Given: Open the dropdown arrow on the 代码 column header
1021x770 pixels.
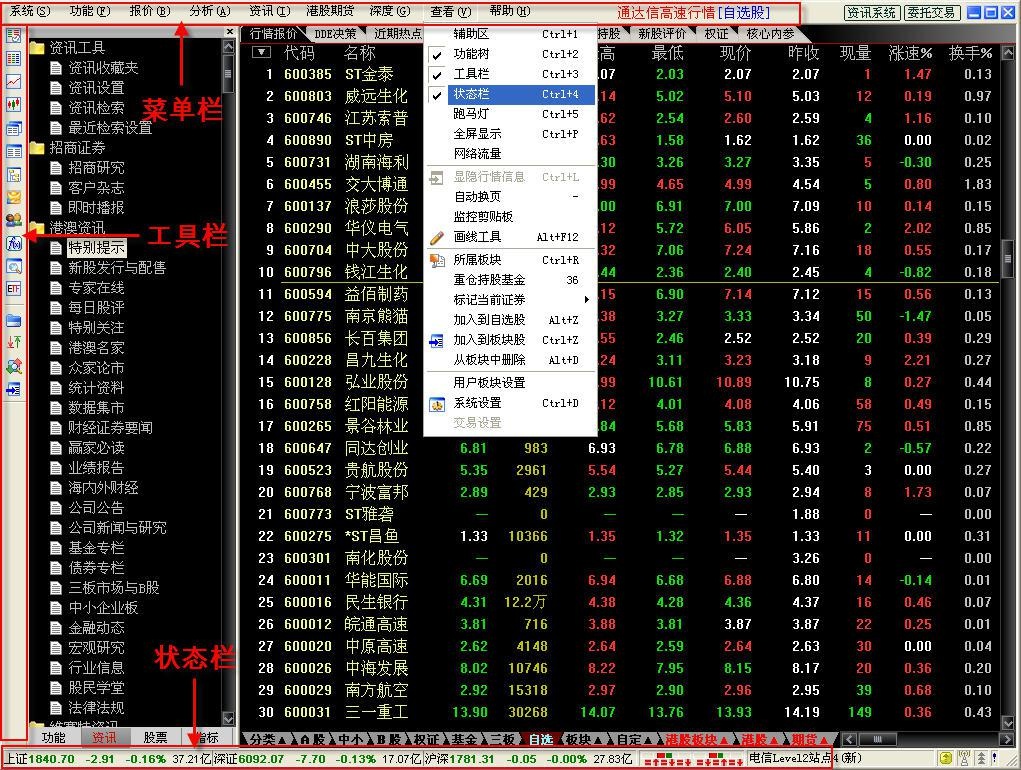Looking at the screenshot, I should [261, 51].
